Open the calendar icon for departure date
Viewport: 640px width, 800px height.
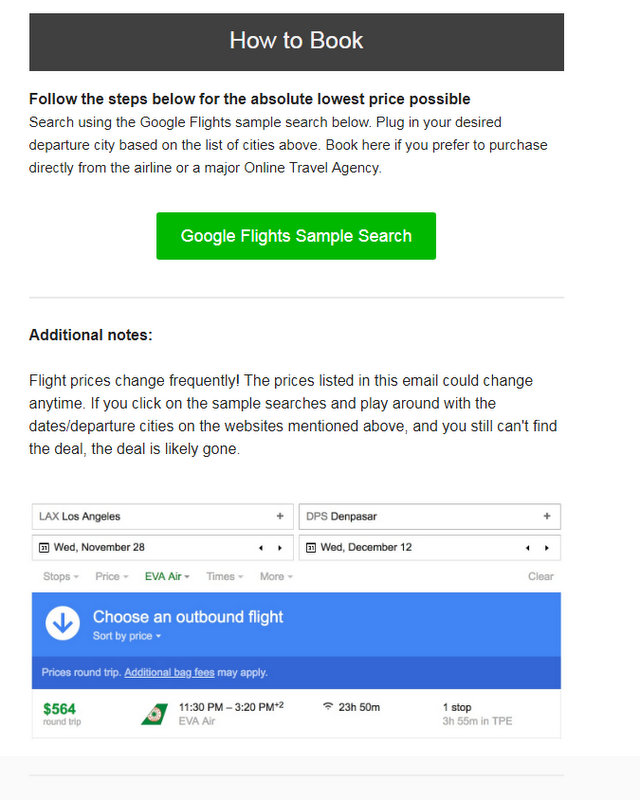tap(44, 547)
